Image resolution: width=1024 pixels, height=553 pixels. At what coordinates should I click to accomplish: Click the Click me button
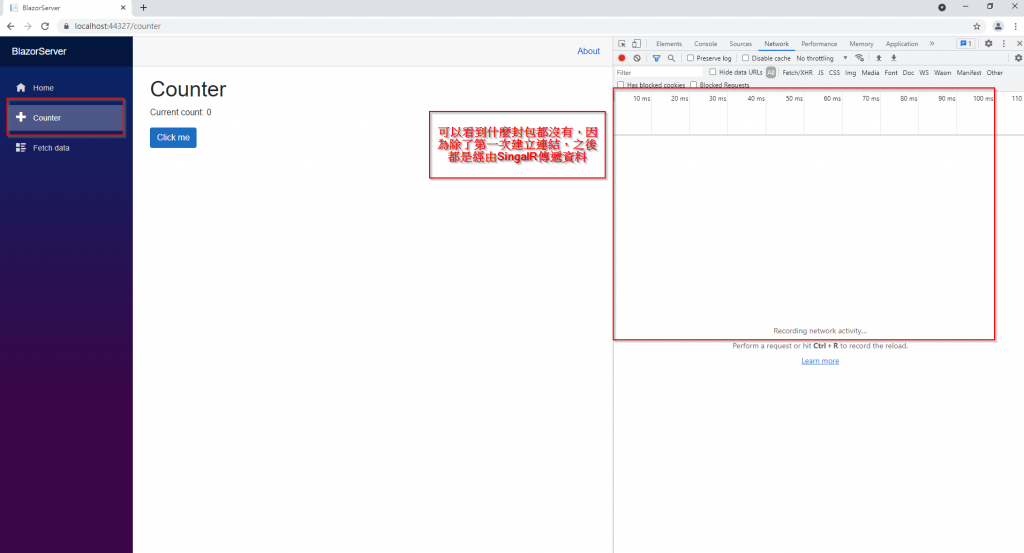tap(173, 138)
